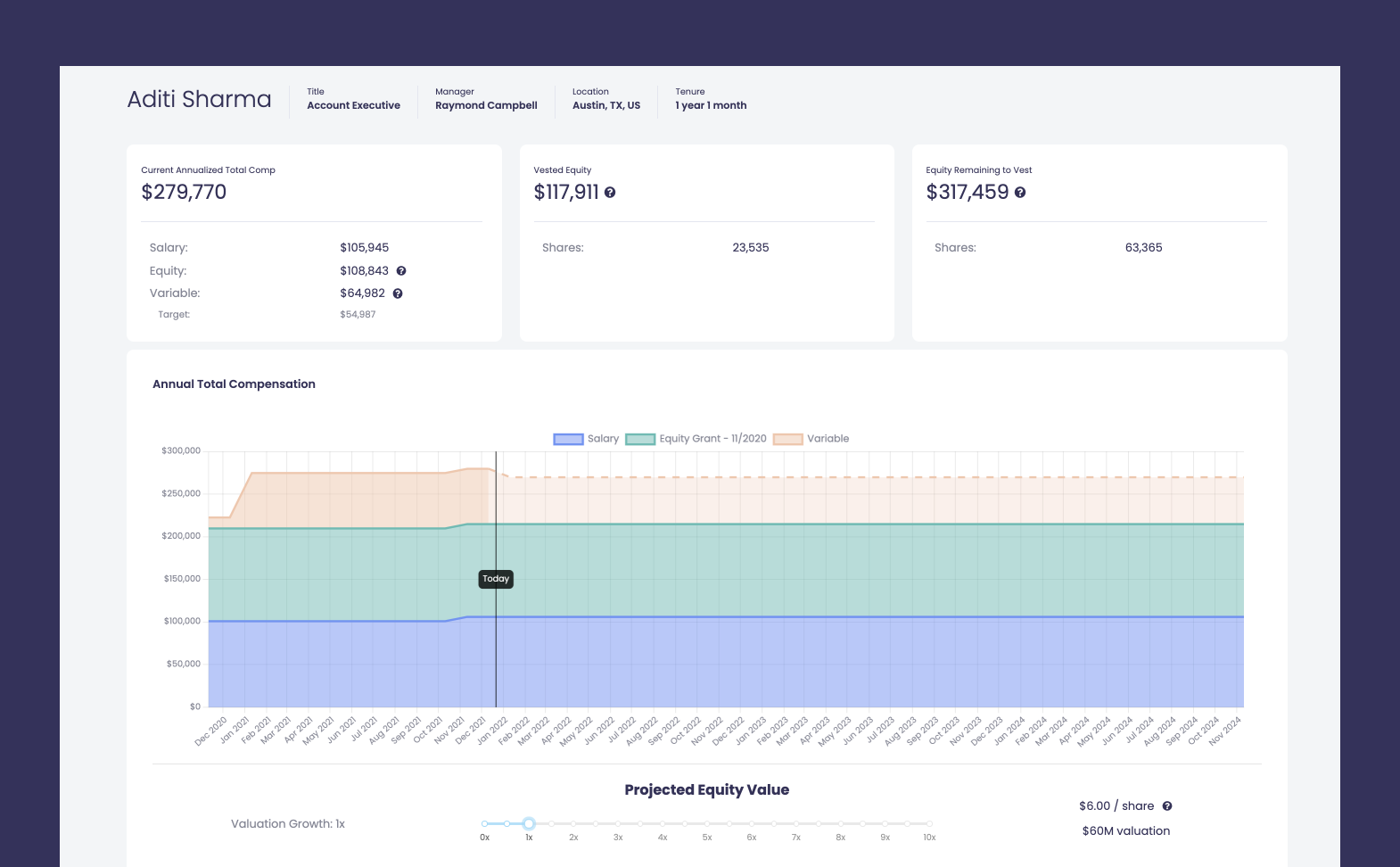Move valuation slider to 0x
Viewport: 1400px width, 867px height.
[x=484, y=823]
